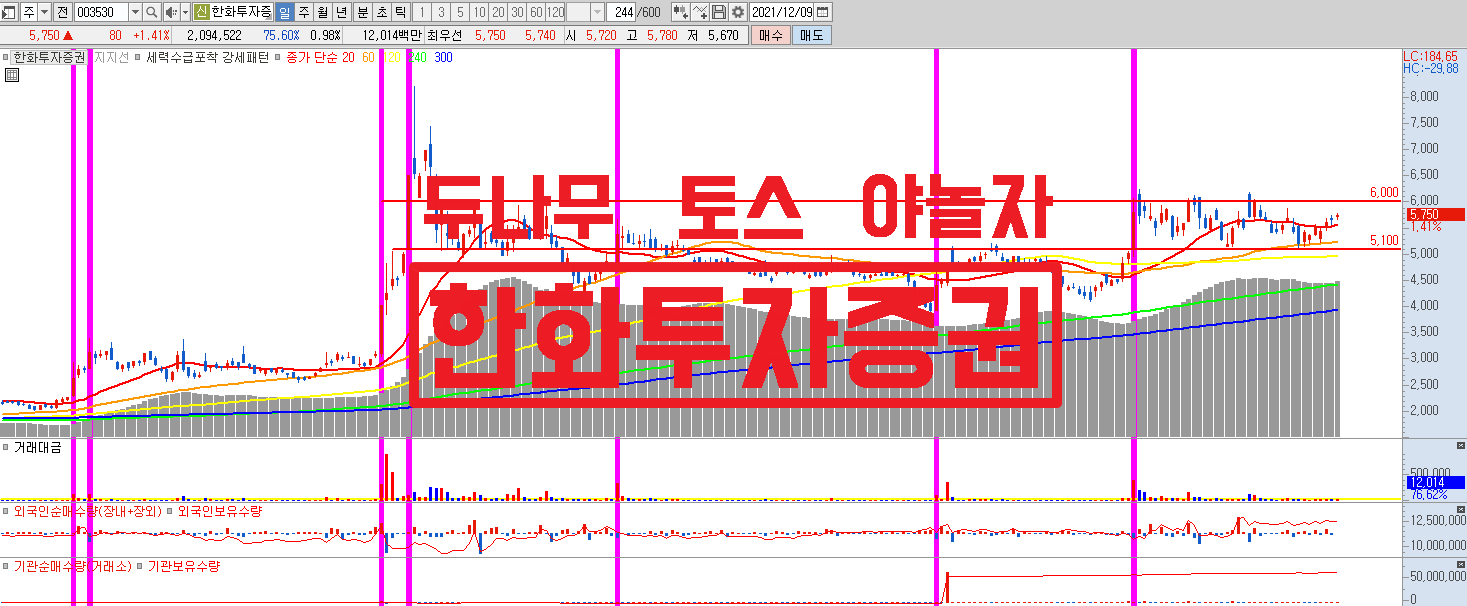Focus the stock code field 003530
Screen dimensions: 1467x606
[101, 12]
